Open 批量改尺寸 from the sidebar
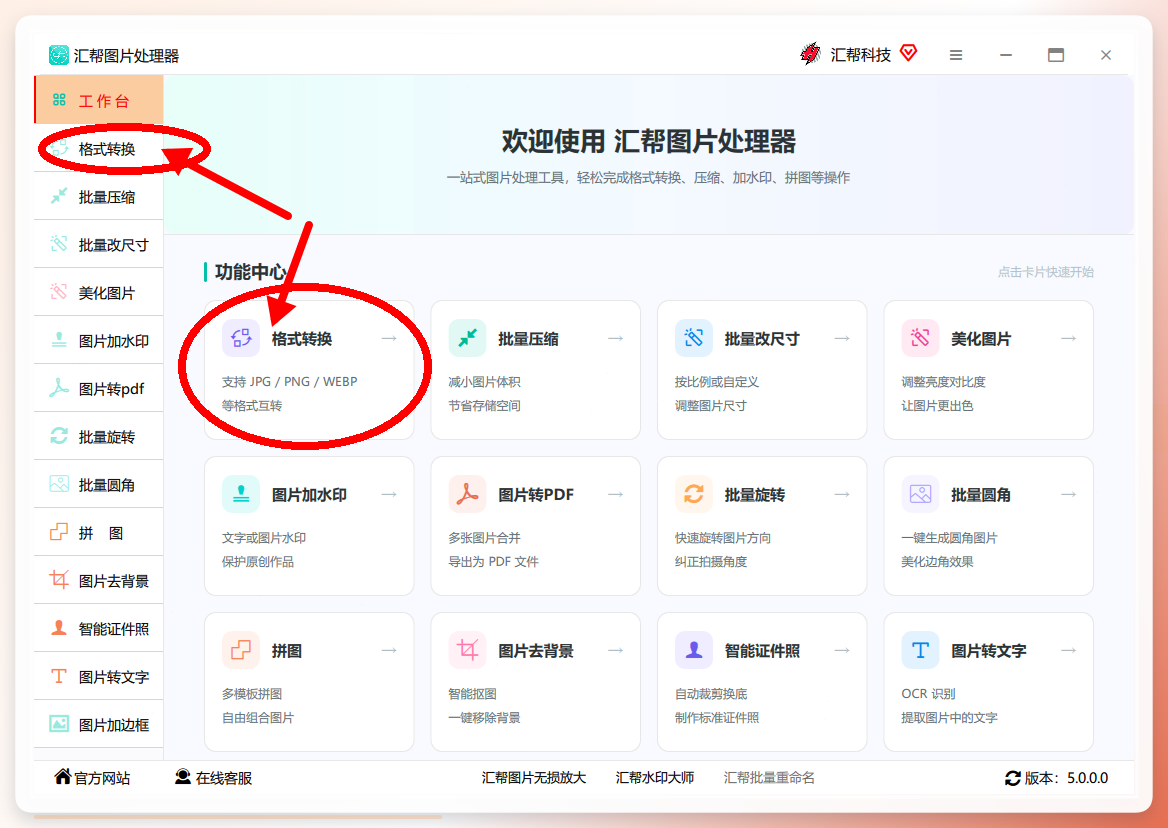Viewport: 1168px width, 828px height. [x=98, y=244]
